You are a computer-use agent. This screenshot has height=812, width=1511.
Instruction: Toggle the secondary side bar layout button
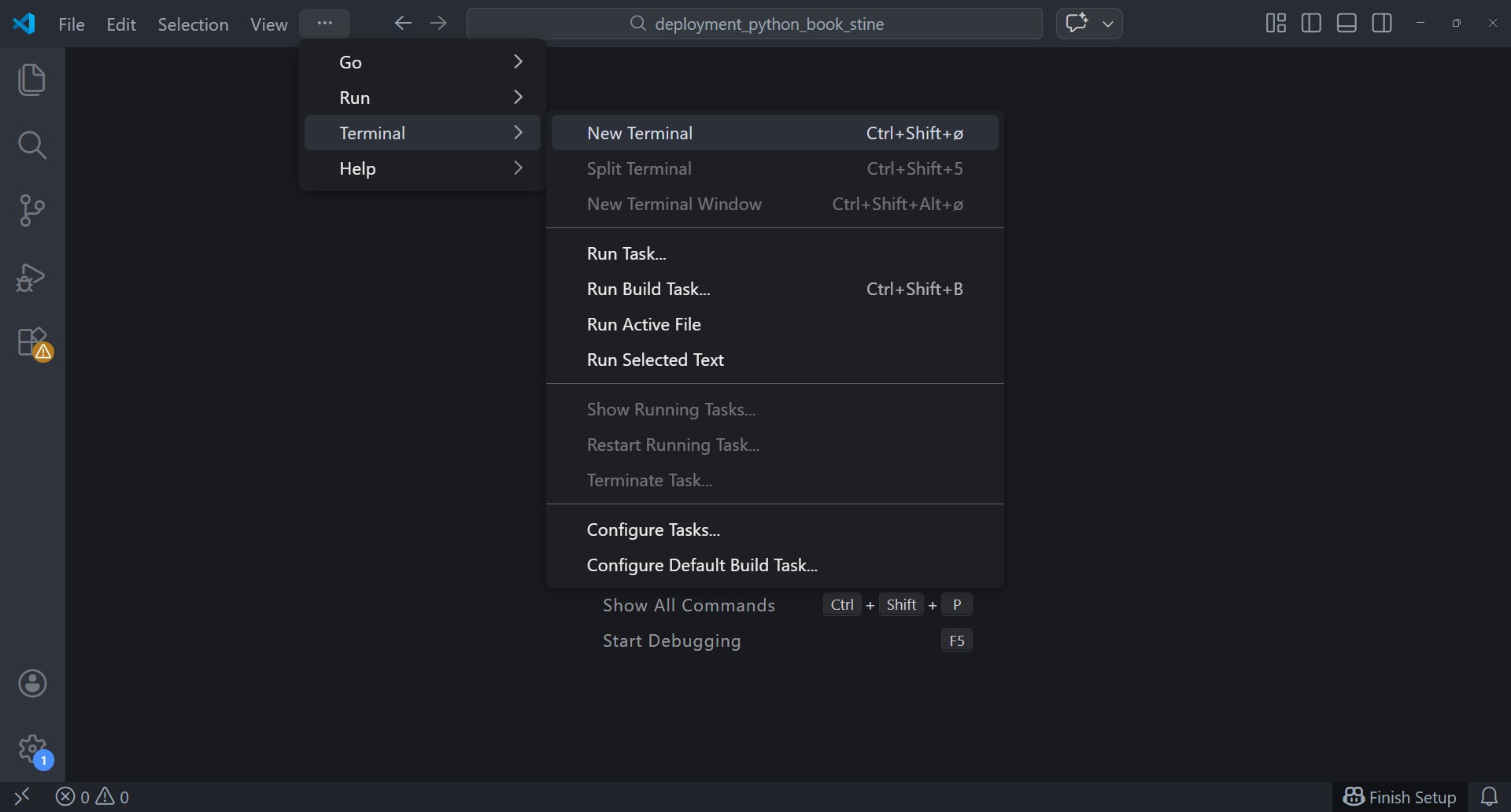(1382, 24)
